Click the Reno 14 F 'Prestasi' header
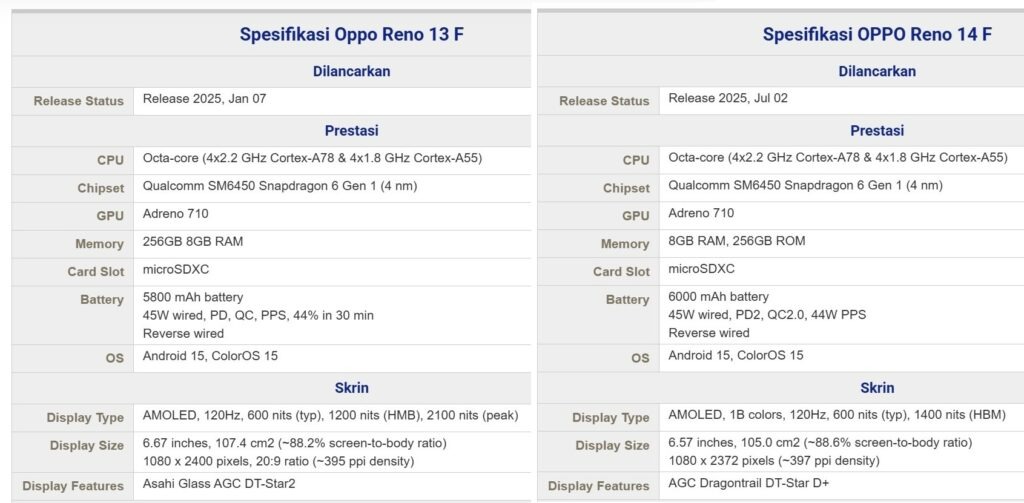The image size is (1024, 503). [877, 131]
